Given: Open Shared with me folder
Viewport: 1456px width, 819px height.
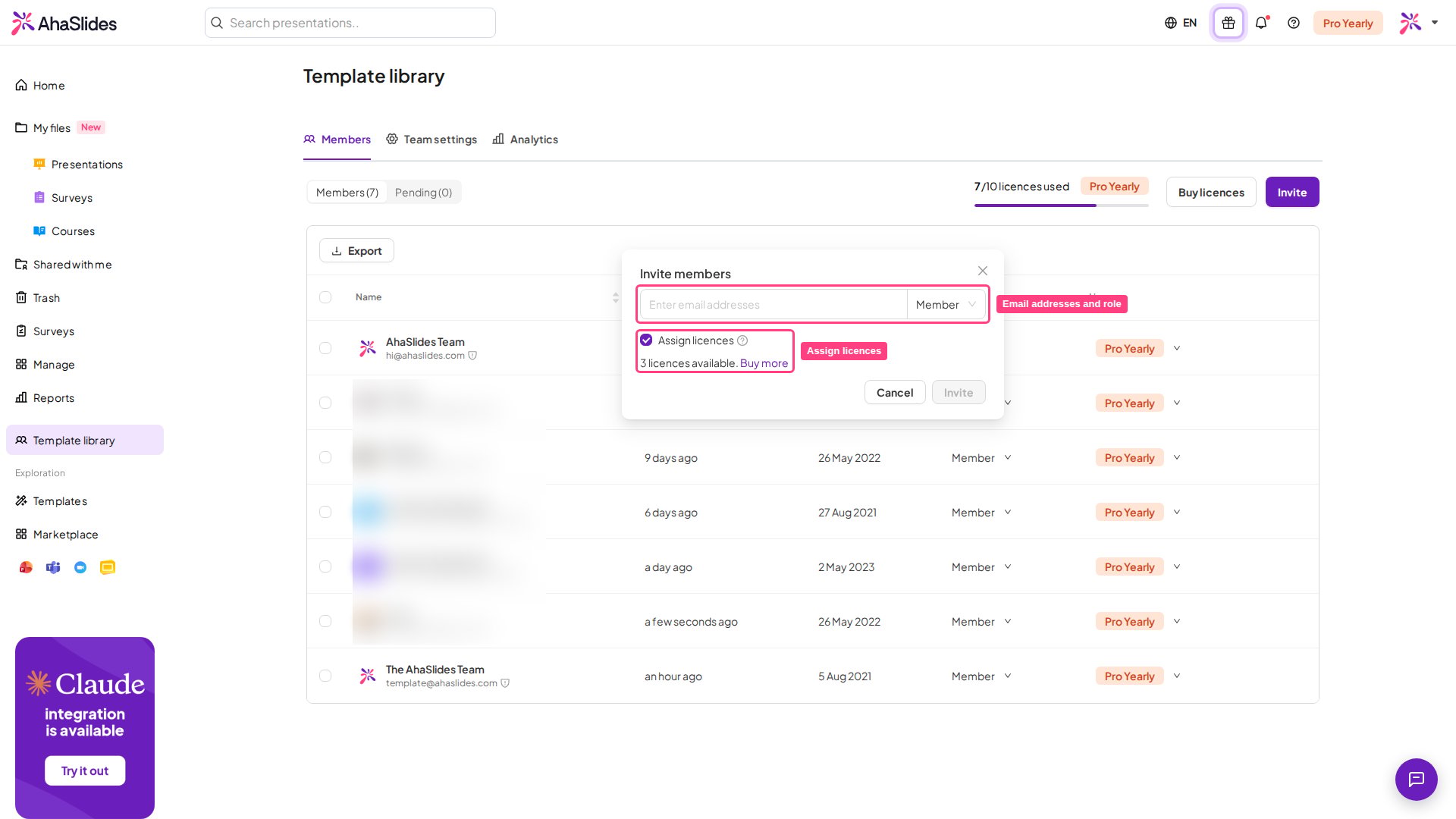Looking at the screenshot, I should (64, 265).
